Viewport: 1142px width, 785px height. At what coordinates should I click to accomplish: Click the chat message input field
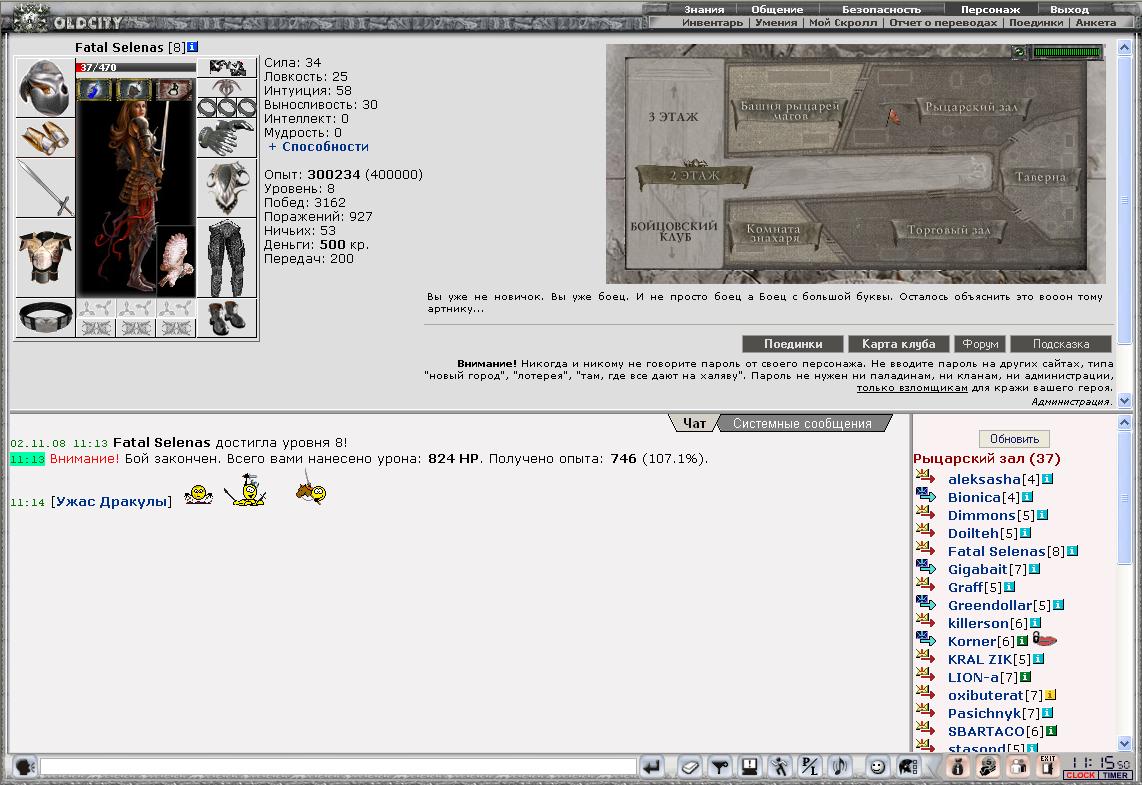click(x=338, y=766)
